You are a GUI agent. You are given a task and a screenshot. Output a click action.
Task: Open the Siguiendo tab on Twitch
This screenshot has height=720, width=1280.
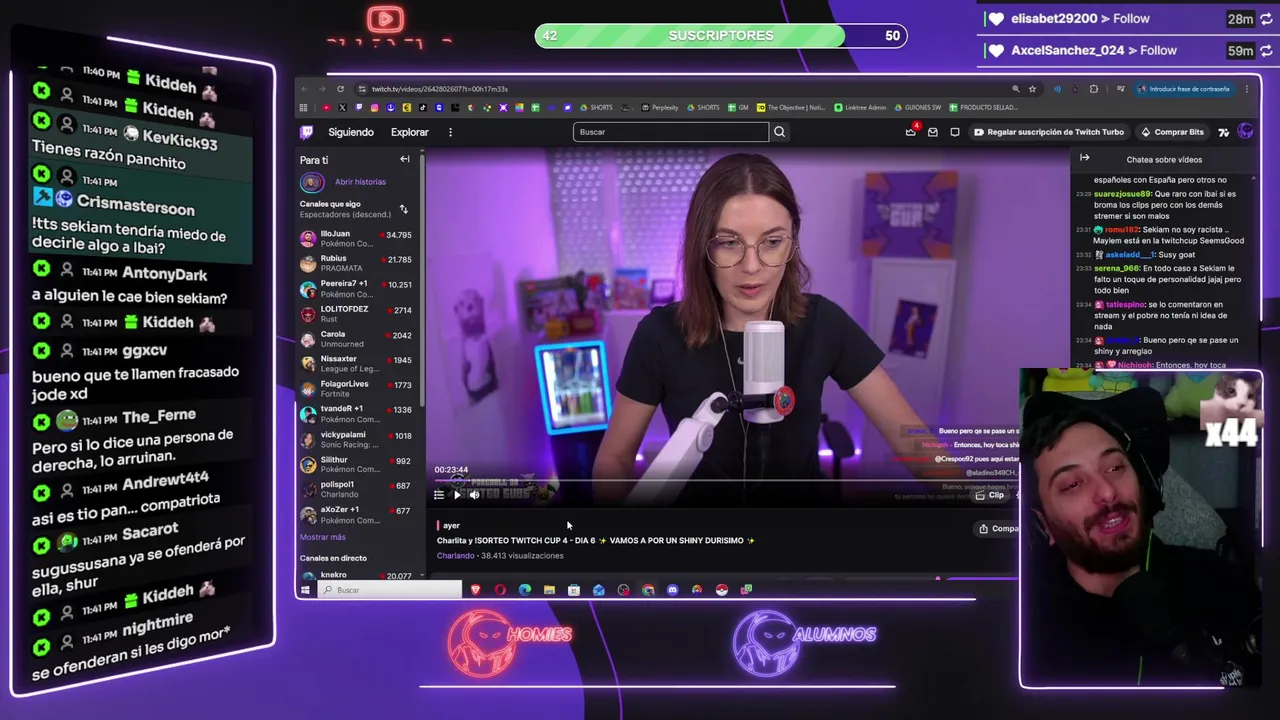pyautogui.click(x=351, y=132)
